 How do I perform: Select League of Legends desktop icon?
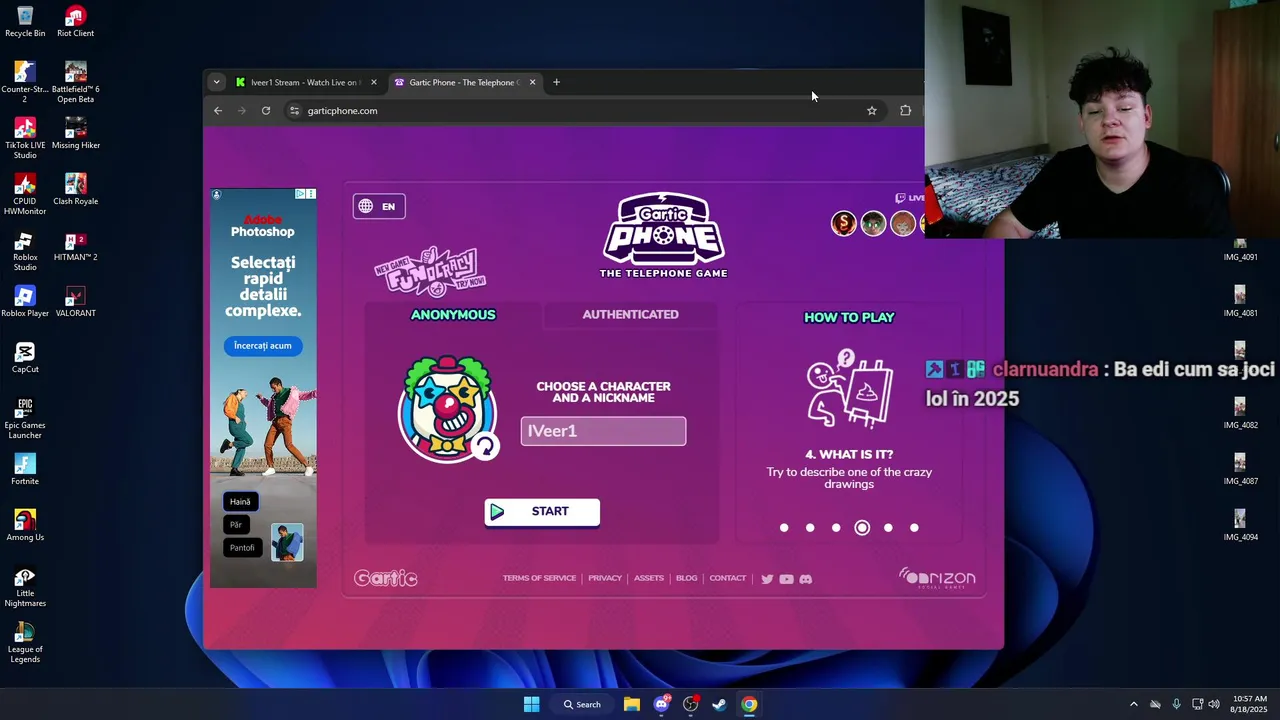[x=25, y=644]
